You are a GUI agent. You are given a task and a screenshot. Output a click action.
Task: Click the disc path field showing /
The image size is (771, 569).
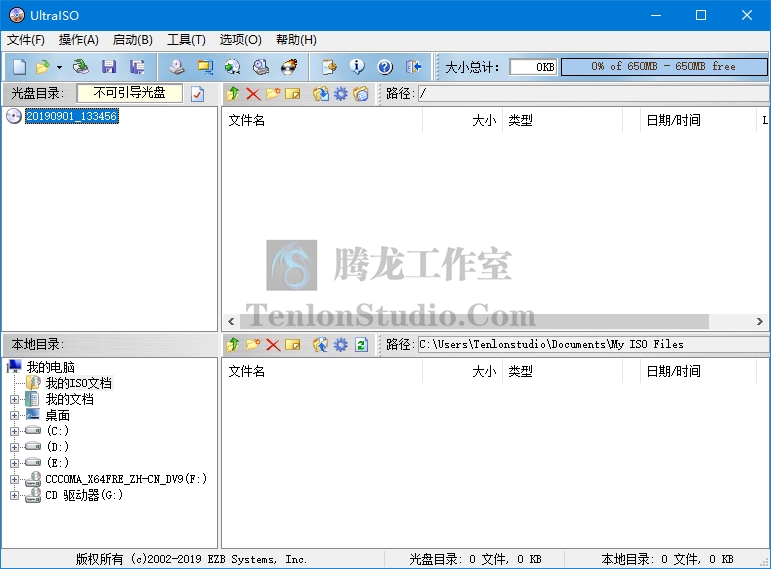(593, 93)
